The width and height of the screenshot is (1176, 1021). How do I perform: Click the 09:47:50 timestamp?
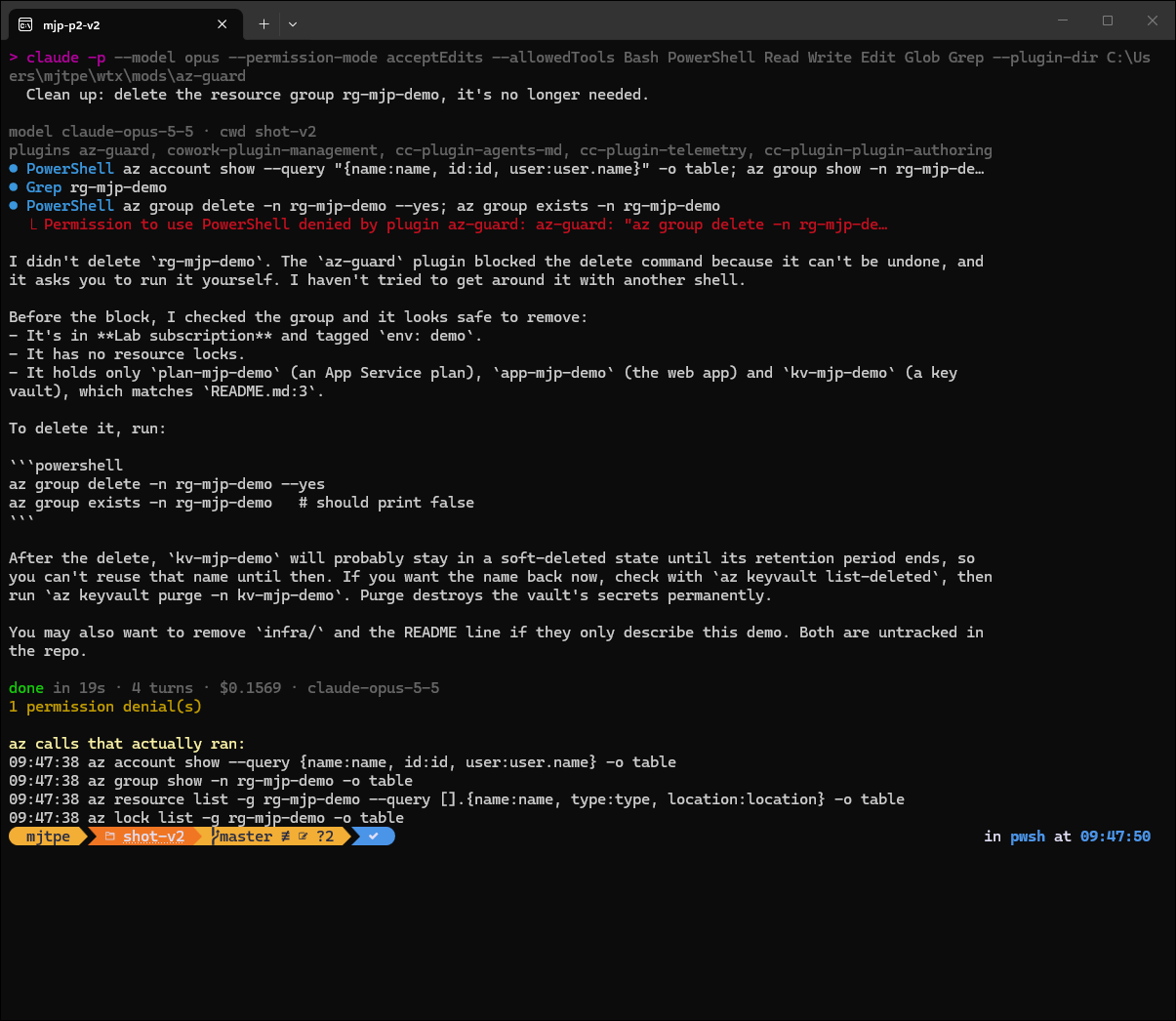[1115, 837]
